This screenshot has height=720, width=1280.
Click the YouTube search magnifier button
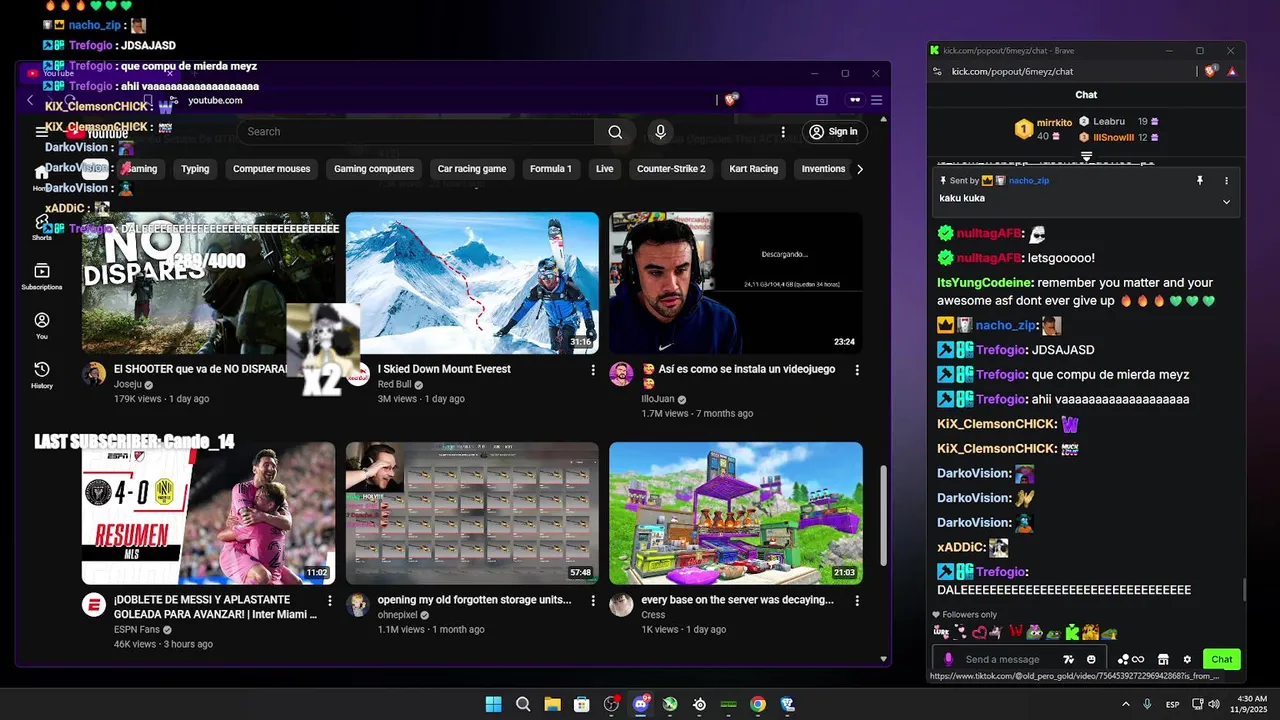615,132
